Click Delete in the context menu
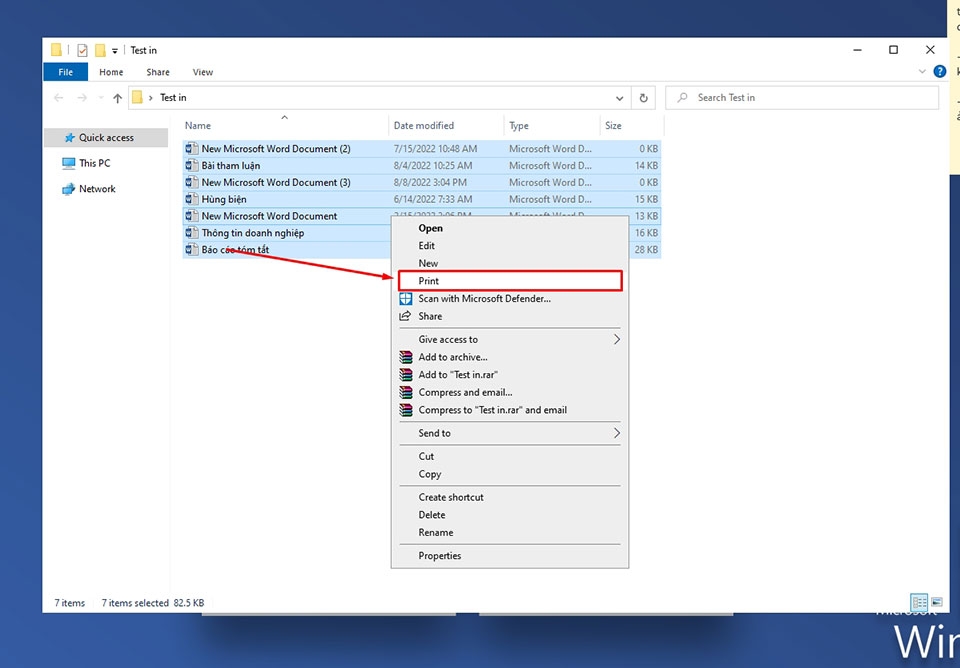The height and width of the screenshot is (668, 960). (510, 515)
